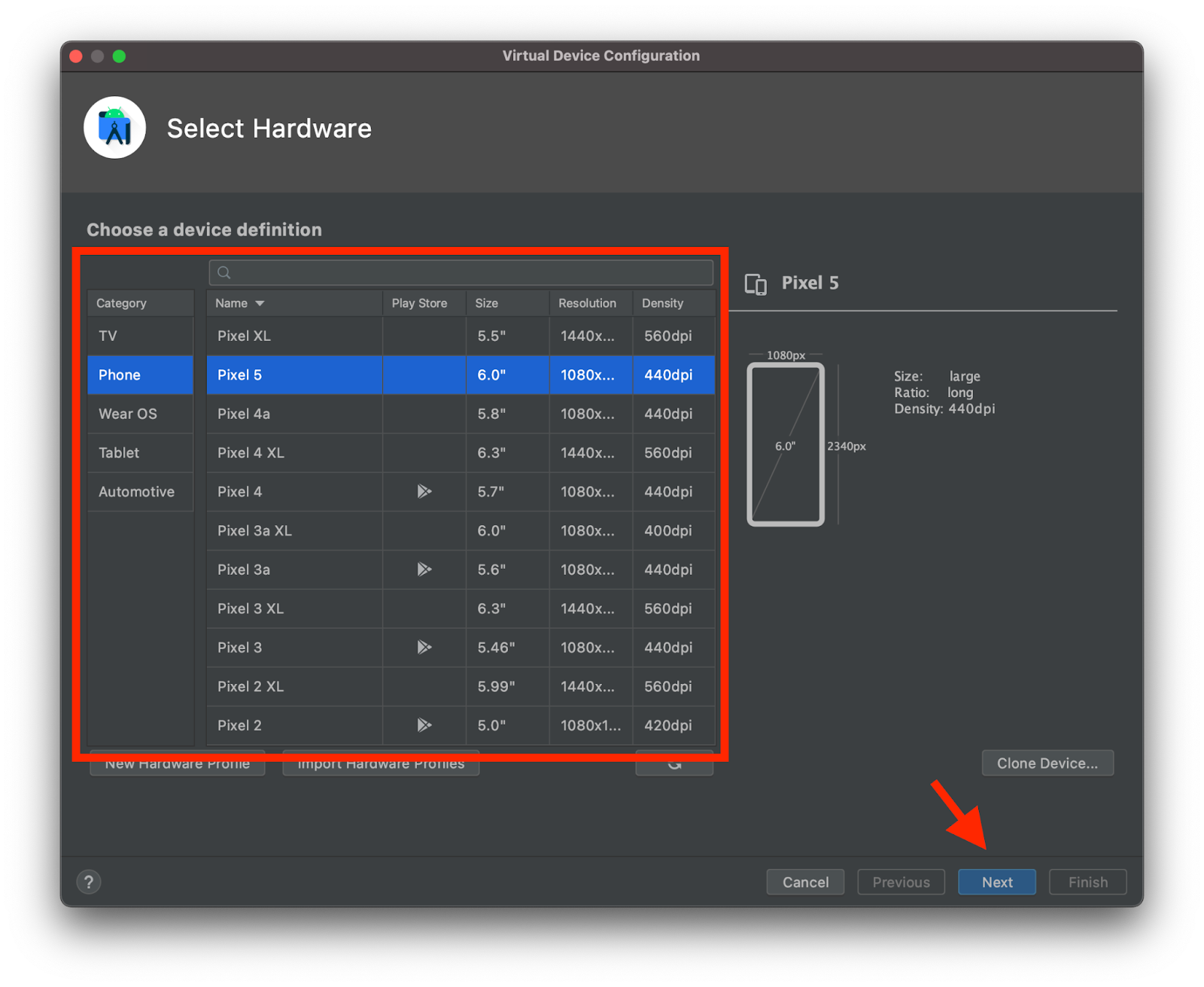Click the device icon beside Pixel 5 title

click(756, 284)
